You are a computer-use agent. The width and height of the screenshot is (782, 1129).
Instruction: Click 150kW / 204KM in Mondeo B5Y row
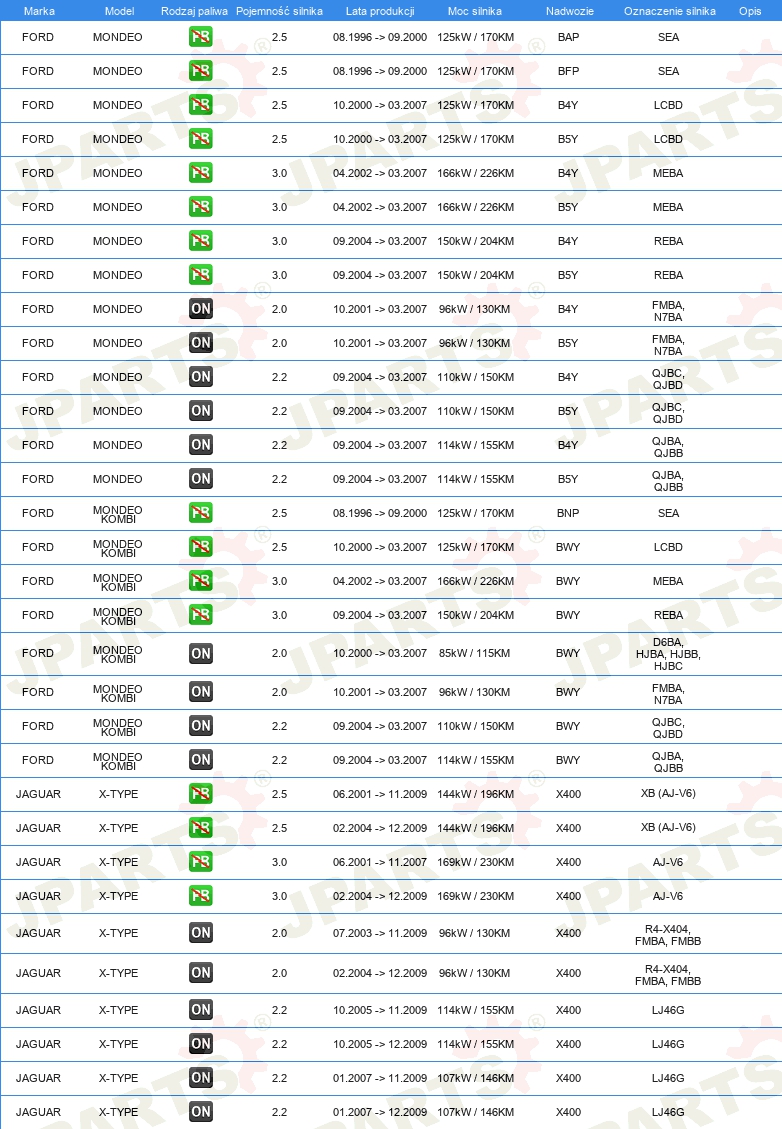click(475, 275)
